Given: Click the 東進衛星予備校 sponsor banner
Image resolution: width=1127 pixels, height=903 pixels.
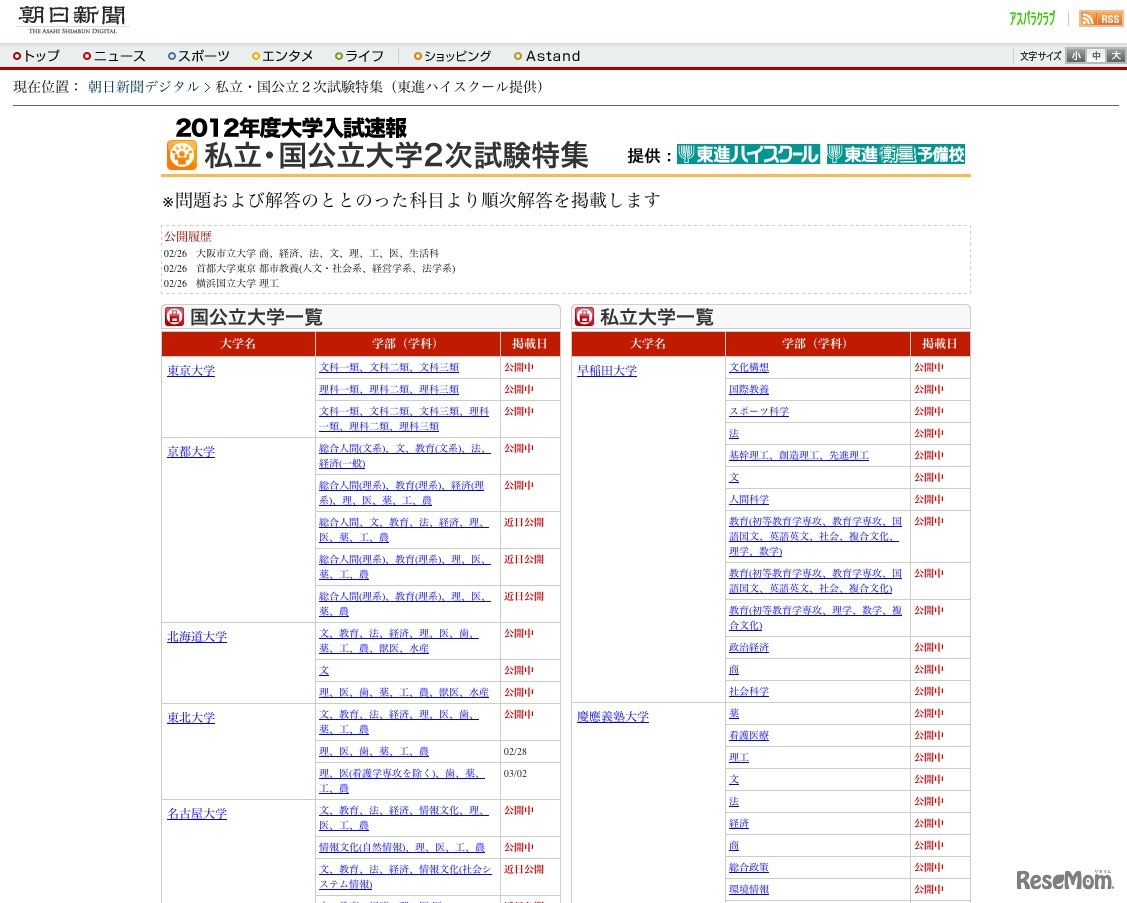Looking at the screenshot, I should click(896, 155).
